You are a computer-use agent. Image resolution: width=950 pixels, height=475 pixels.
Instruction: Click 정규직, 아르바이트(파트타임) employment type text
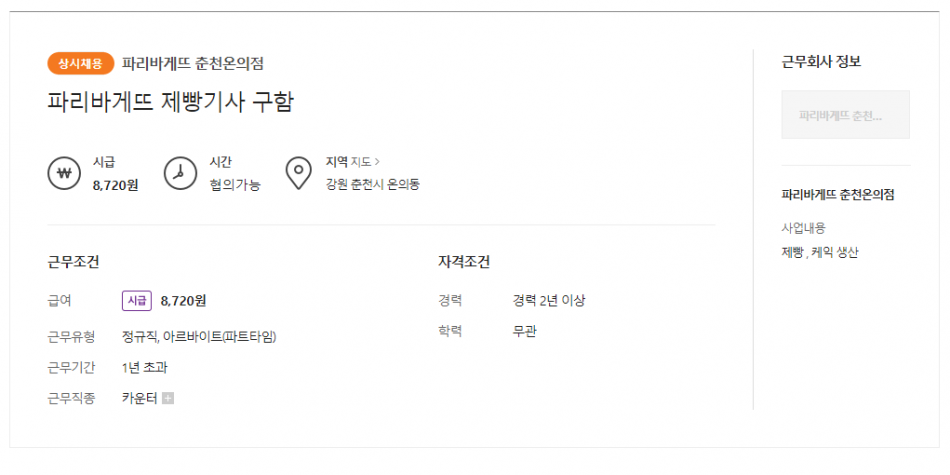tap(199, 336)
